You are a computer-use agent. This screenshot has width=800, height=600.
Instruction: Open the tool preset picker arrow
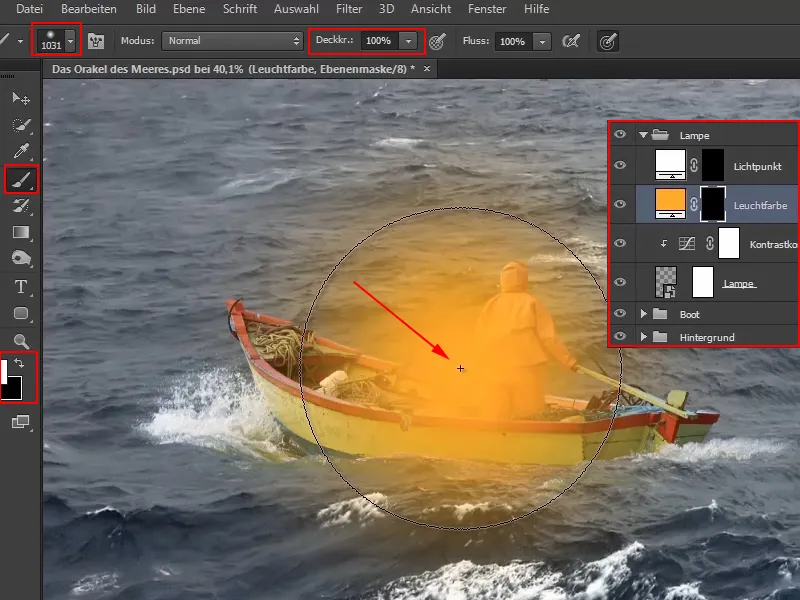click(20, 41)
